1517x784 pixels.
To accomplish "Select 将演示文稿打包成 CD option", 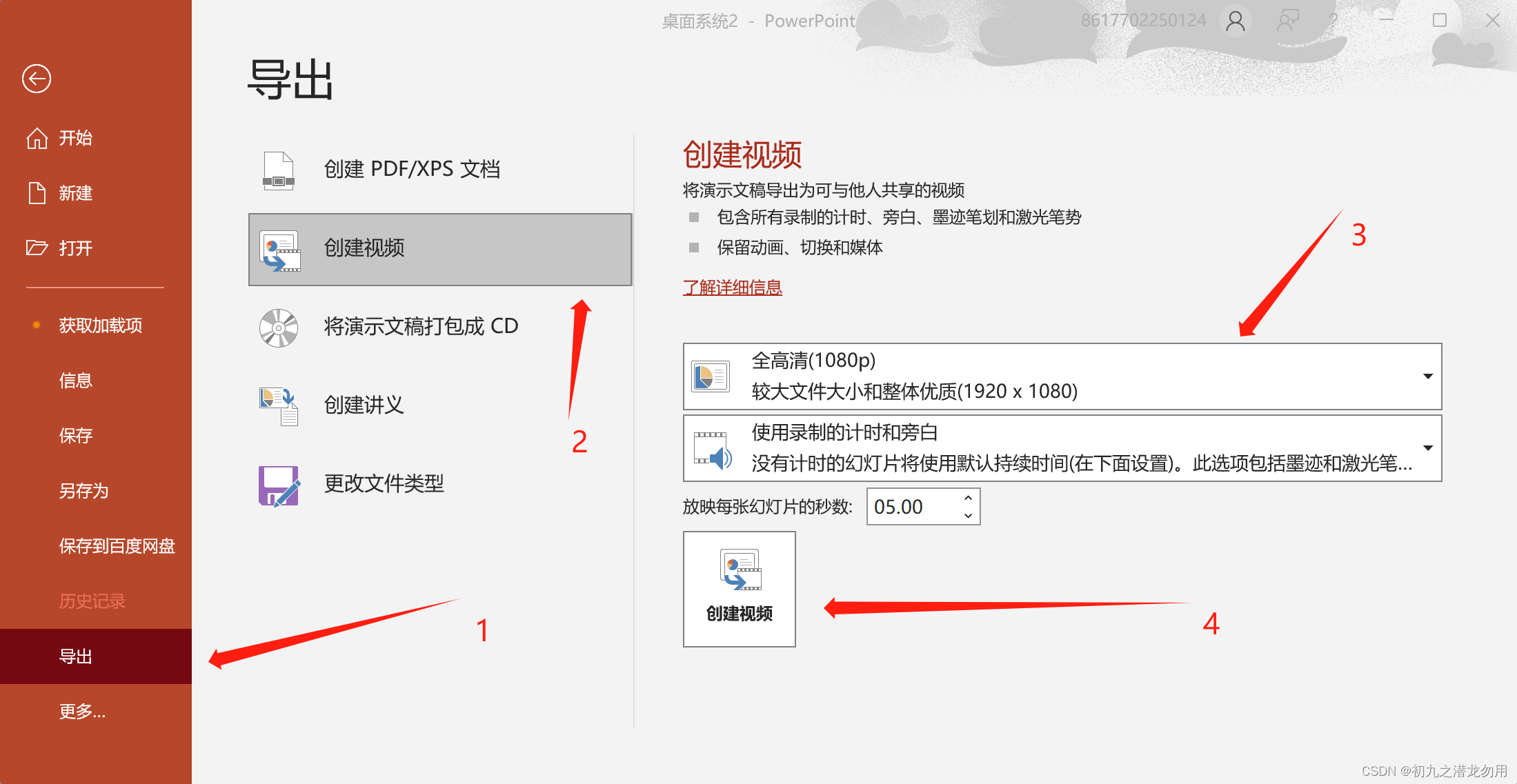I will click(x=440, y=327).
